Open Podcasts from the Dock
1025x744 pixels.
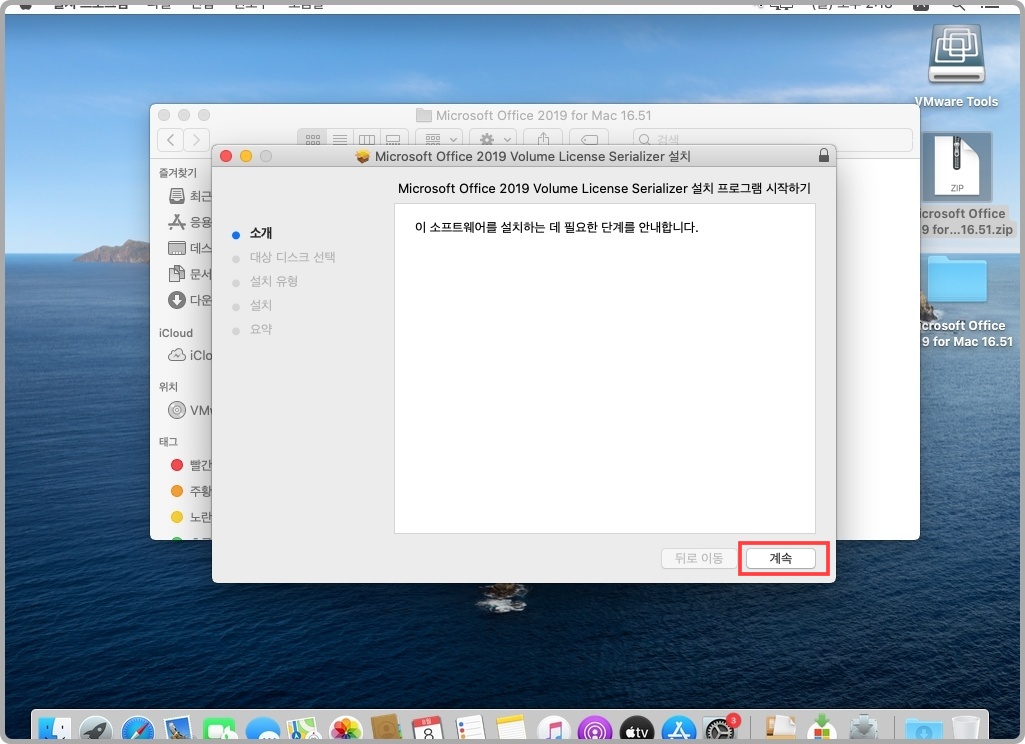594,729
